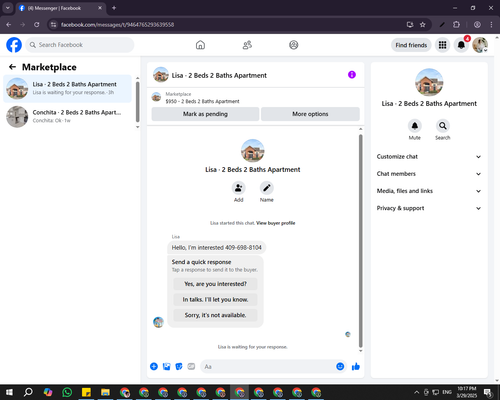Select Messenger Facebook browser tab

click(61, 8)
